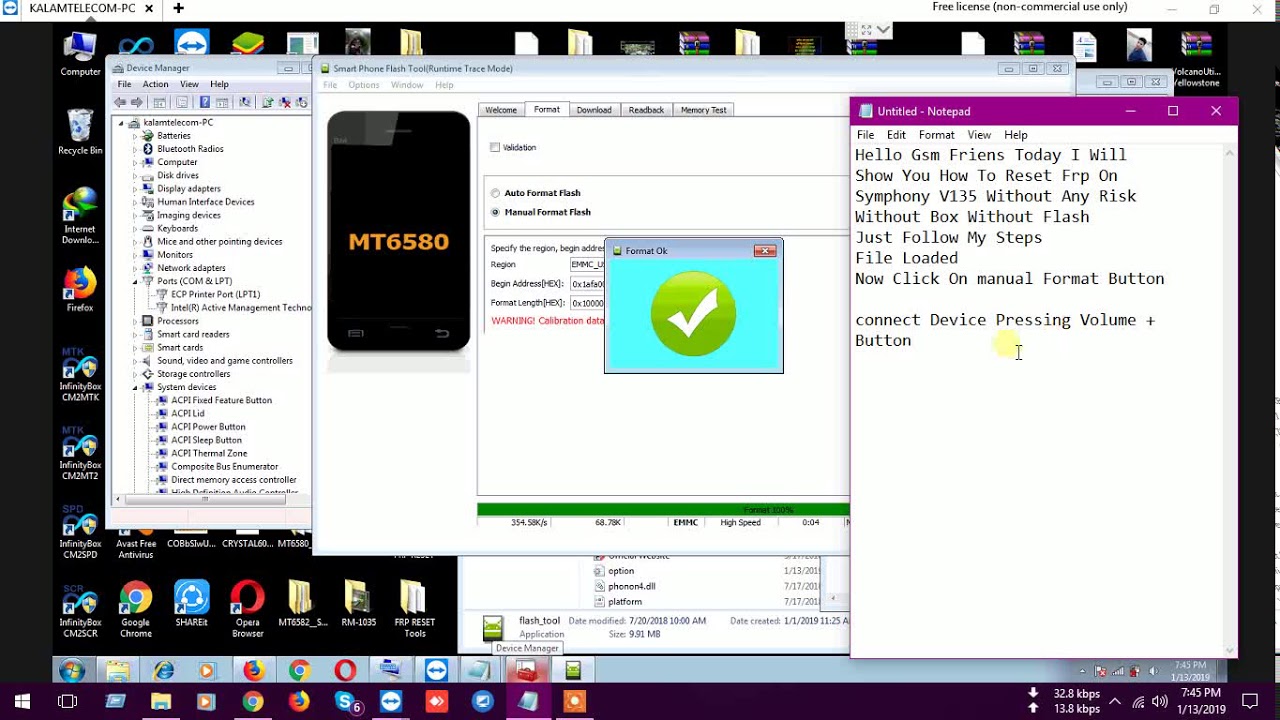
Task: Open the Computer desktop icon
Action: (80, 54)
